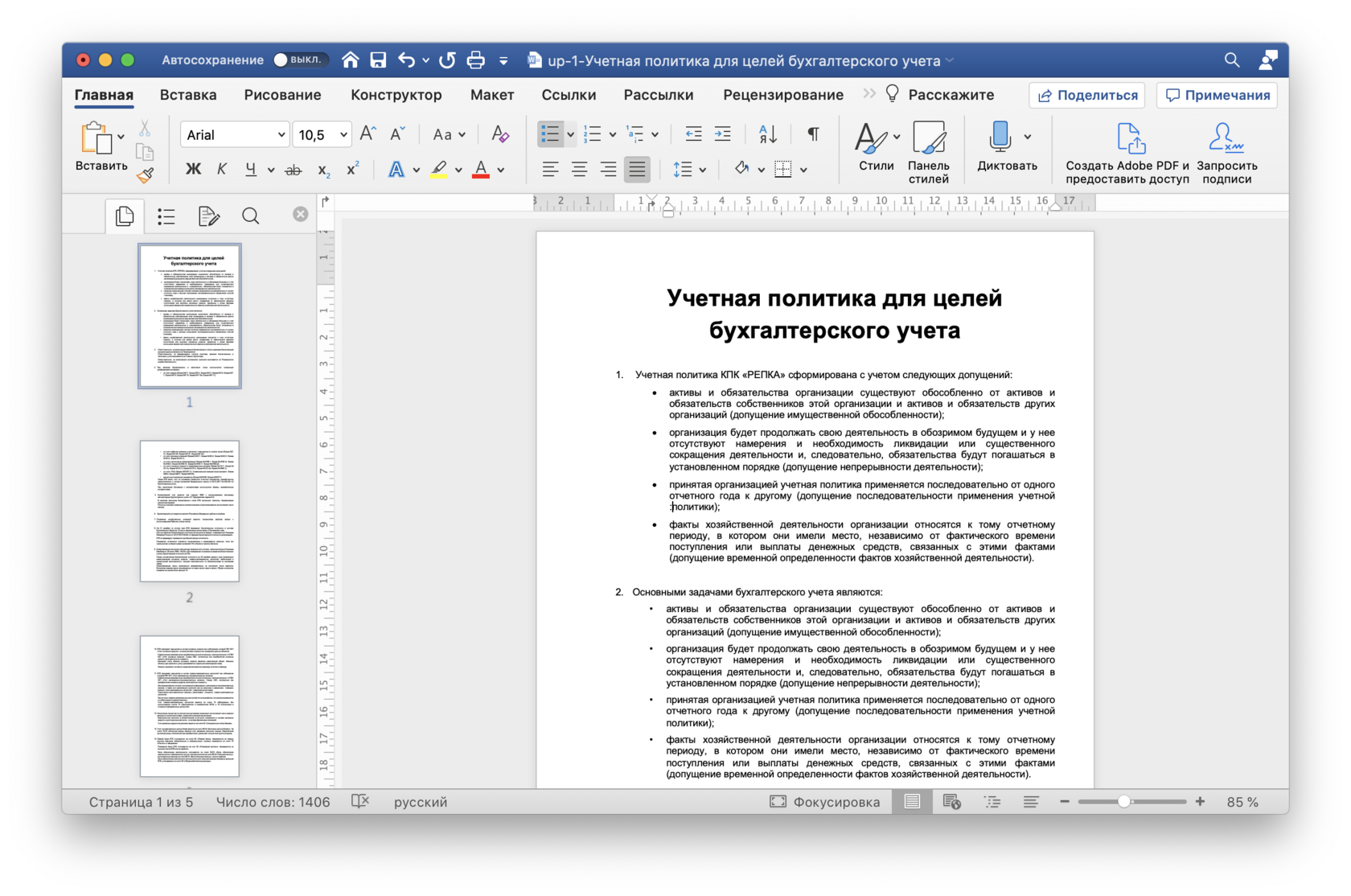Expand the numbered list style arrow

(x=613, y=134)
